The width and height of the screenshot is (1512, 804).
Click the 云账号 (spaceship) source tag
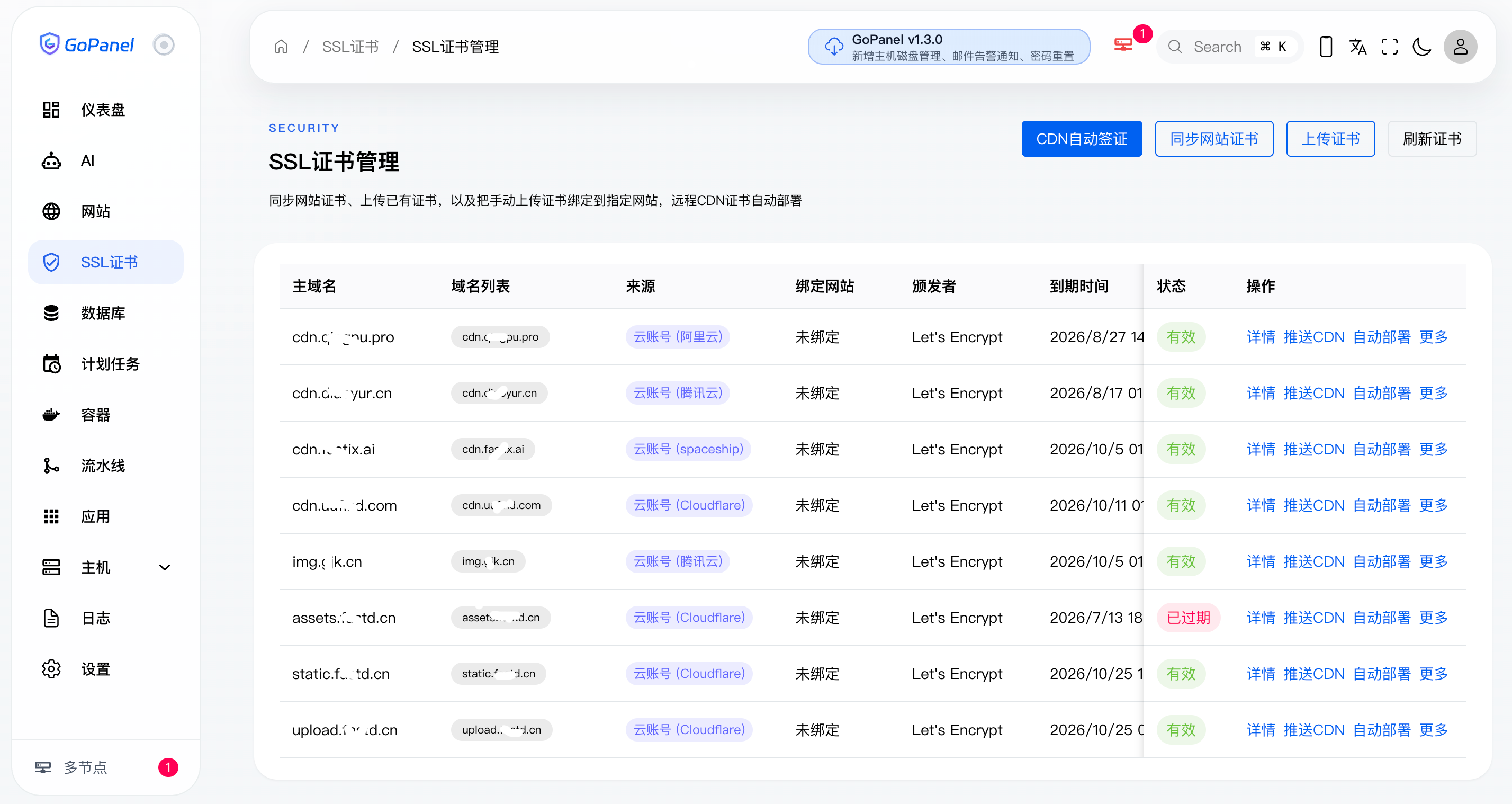pos(688,449)
